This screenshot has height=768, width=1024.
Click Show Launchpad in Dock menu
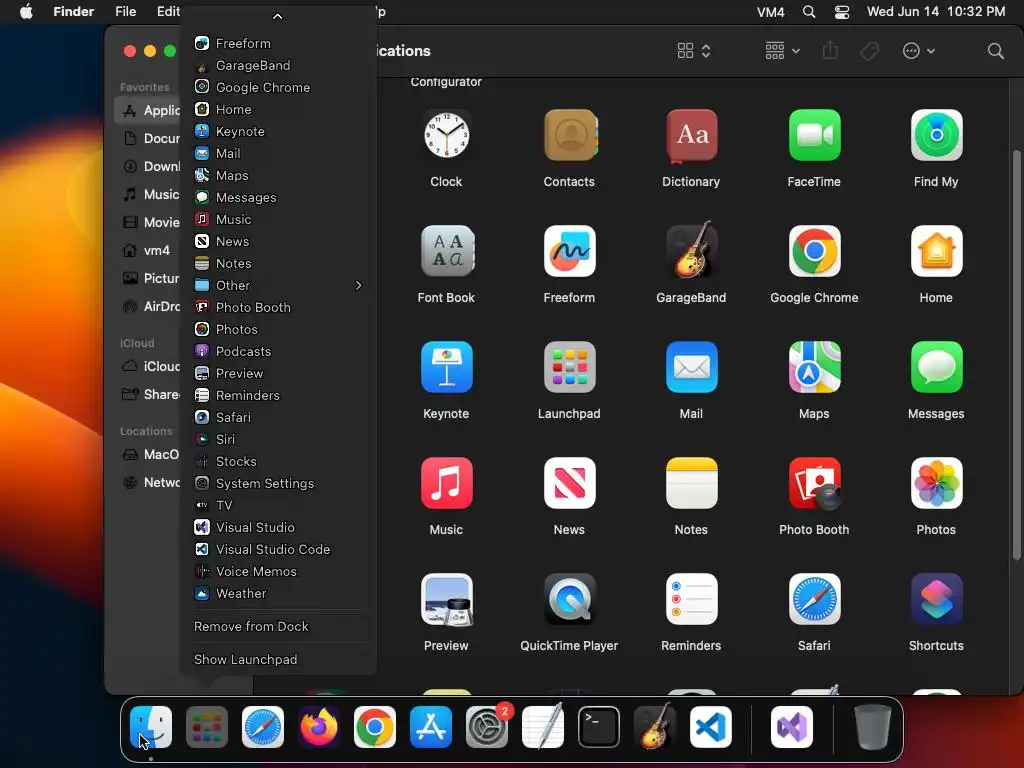[279, 660]
